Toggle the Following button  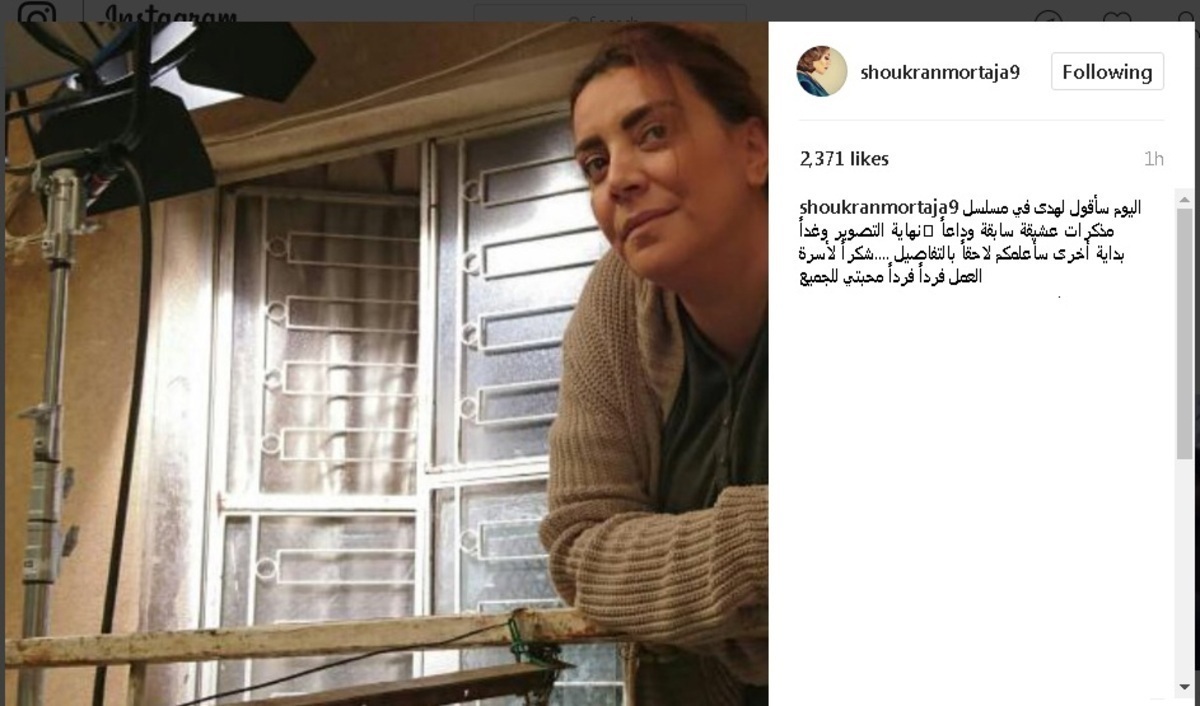click(1107, 72)
